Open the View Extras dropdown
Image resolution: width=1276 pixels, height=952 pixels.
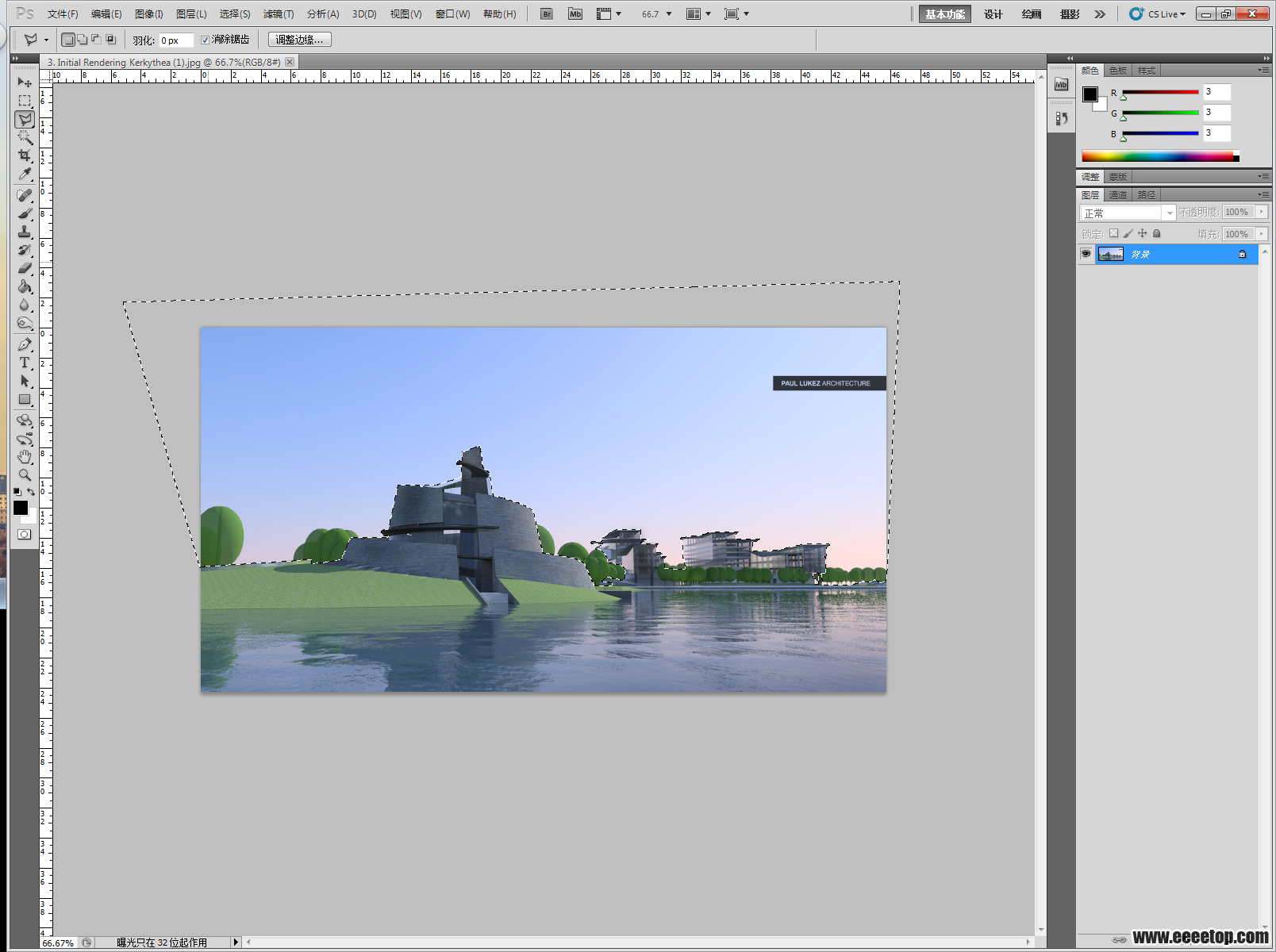[x=609, y=13]
